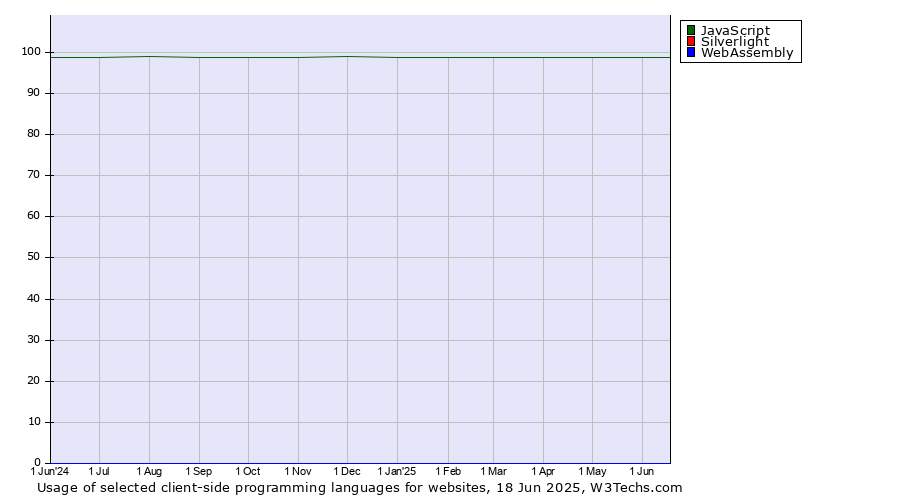Screen dimensions: 900x500
Task: Click the chart caption mentioning W3Techs.com
Action: (x=360, y=488)
